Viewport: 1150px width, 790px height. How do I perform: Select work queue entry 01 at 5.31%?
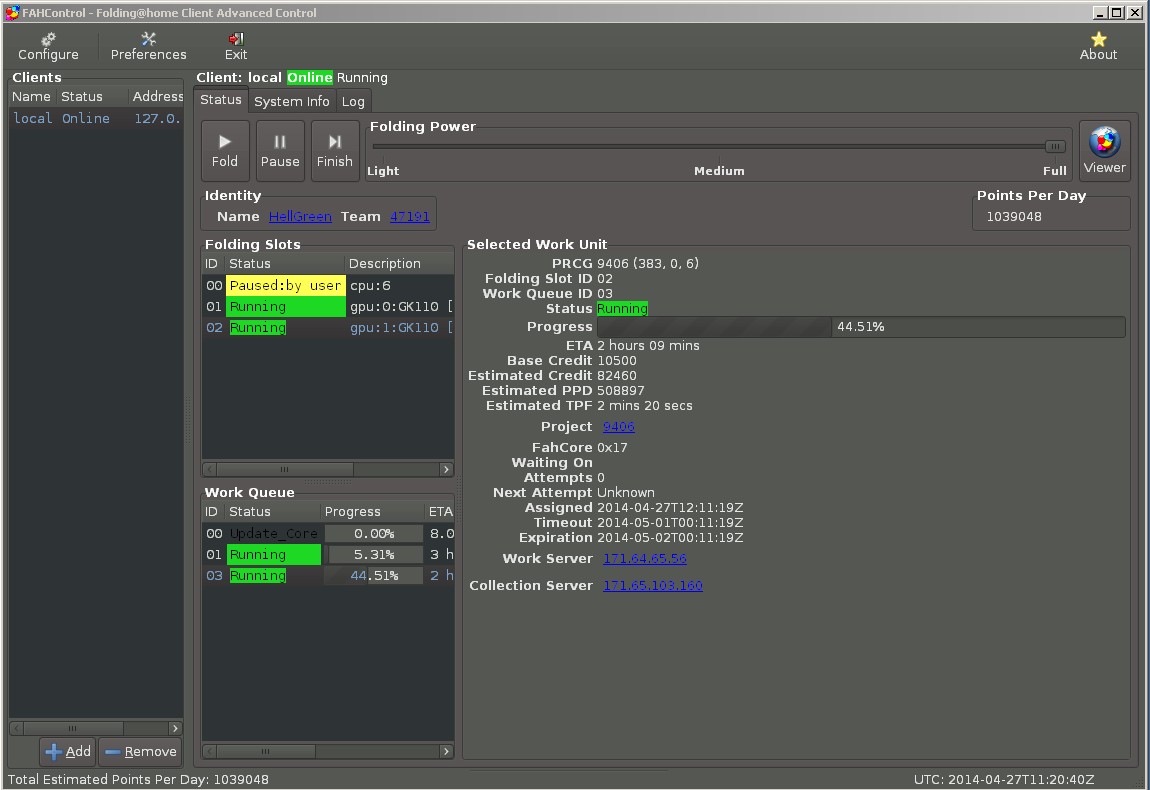(328, 555)
